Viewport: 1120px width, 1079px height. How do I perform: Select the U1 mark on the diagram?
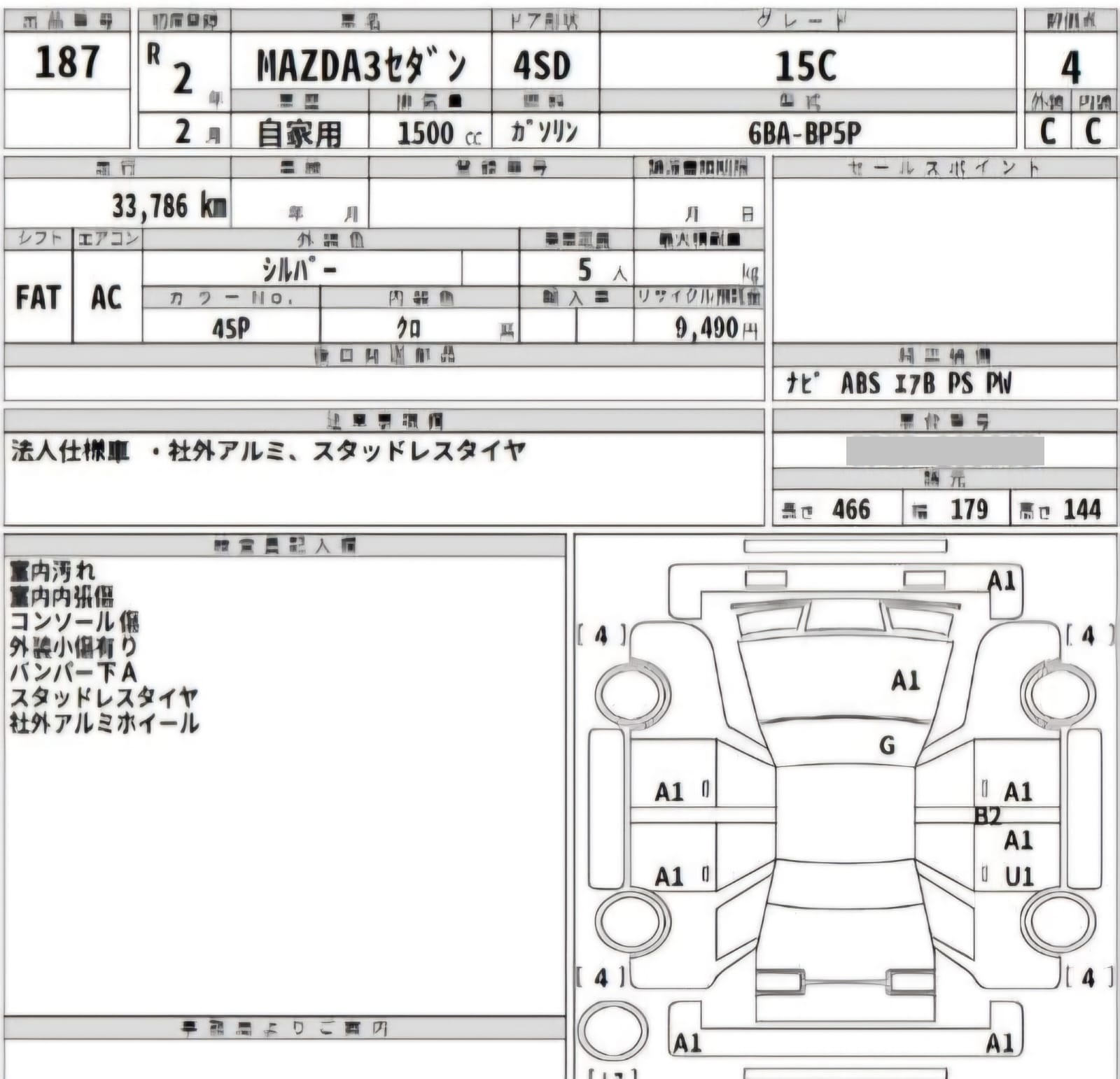pos(1018,876)
